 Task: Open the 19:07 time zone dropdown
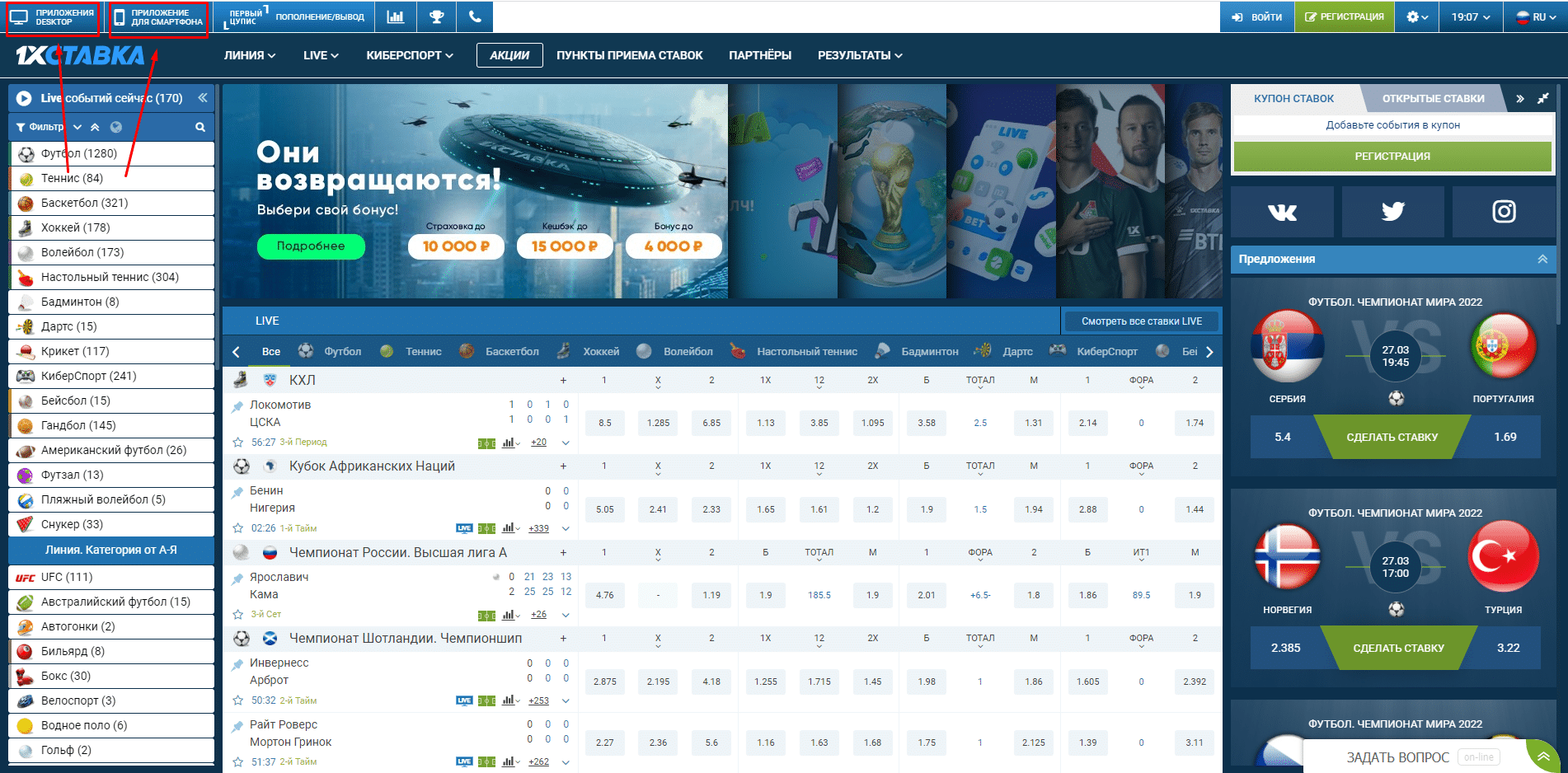point(1471,16)
